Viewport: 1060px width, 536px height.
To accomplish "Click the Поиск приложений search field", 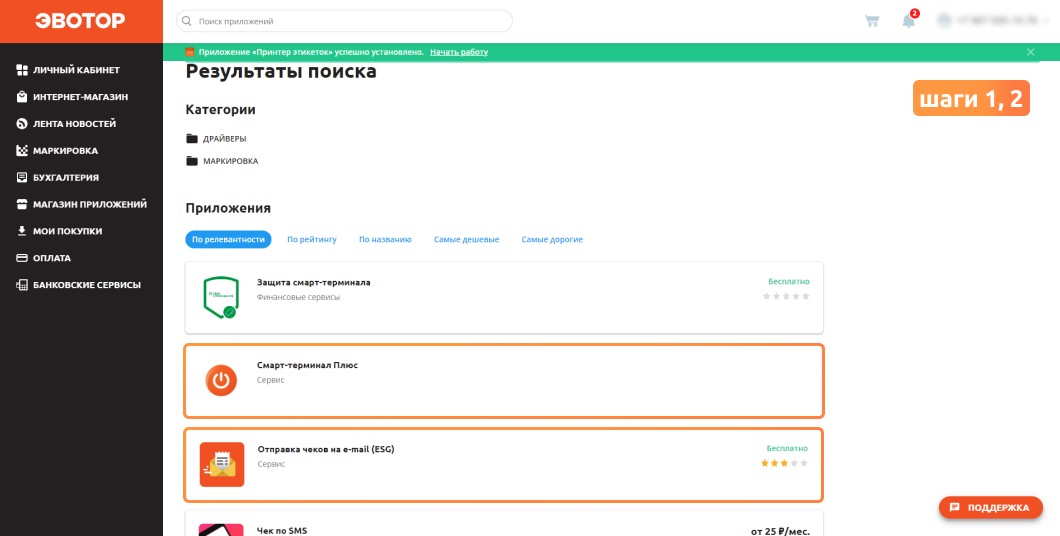I will point(344,21).
